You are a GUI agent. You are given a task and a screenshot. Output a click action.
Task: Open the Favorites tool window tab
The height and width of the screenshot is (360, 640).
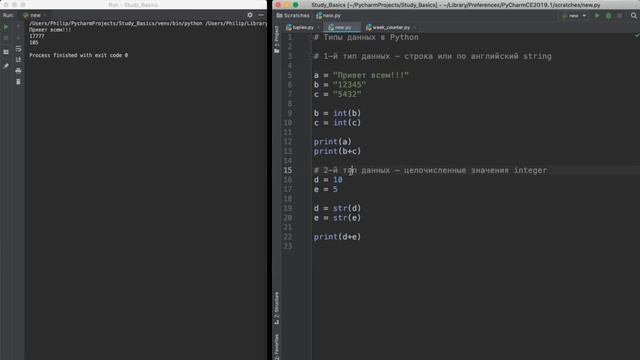(277, 347)
